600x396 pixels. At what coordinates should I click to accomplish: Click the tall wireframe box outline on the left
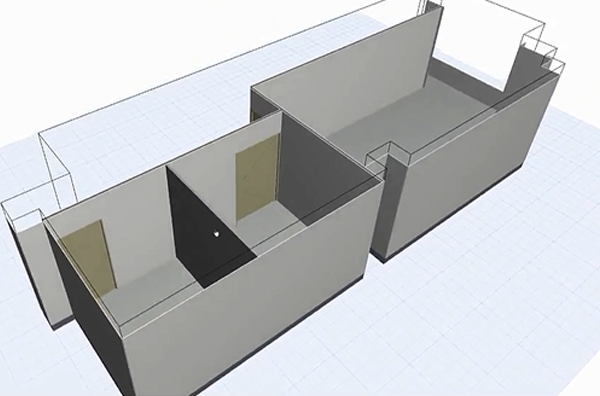click(x=57, y=165)
